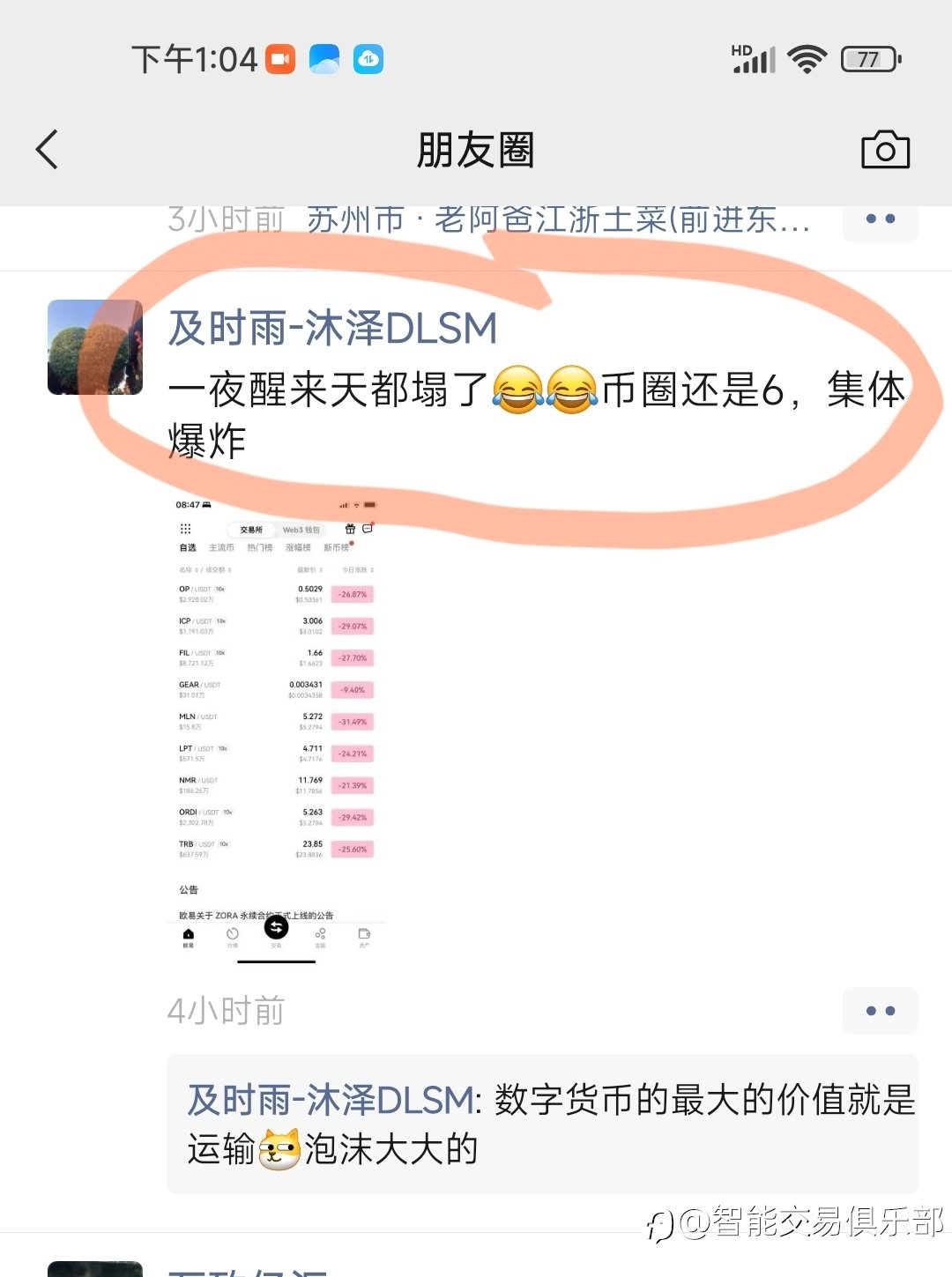Tap the orange screen recorder status icon

(280, 59)
